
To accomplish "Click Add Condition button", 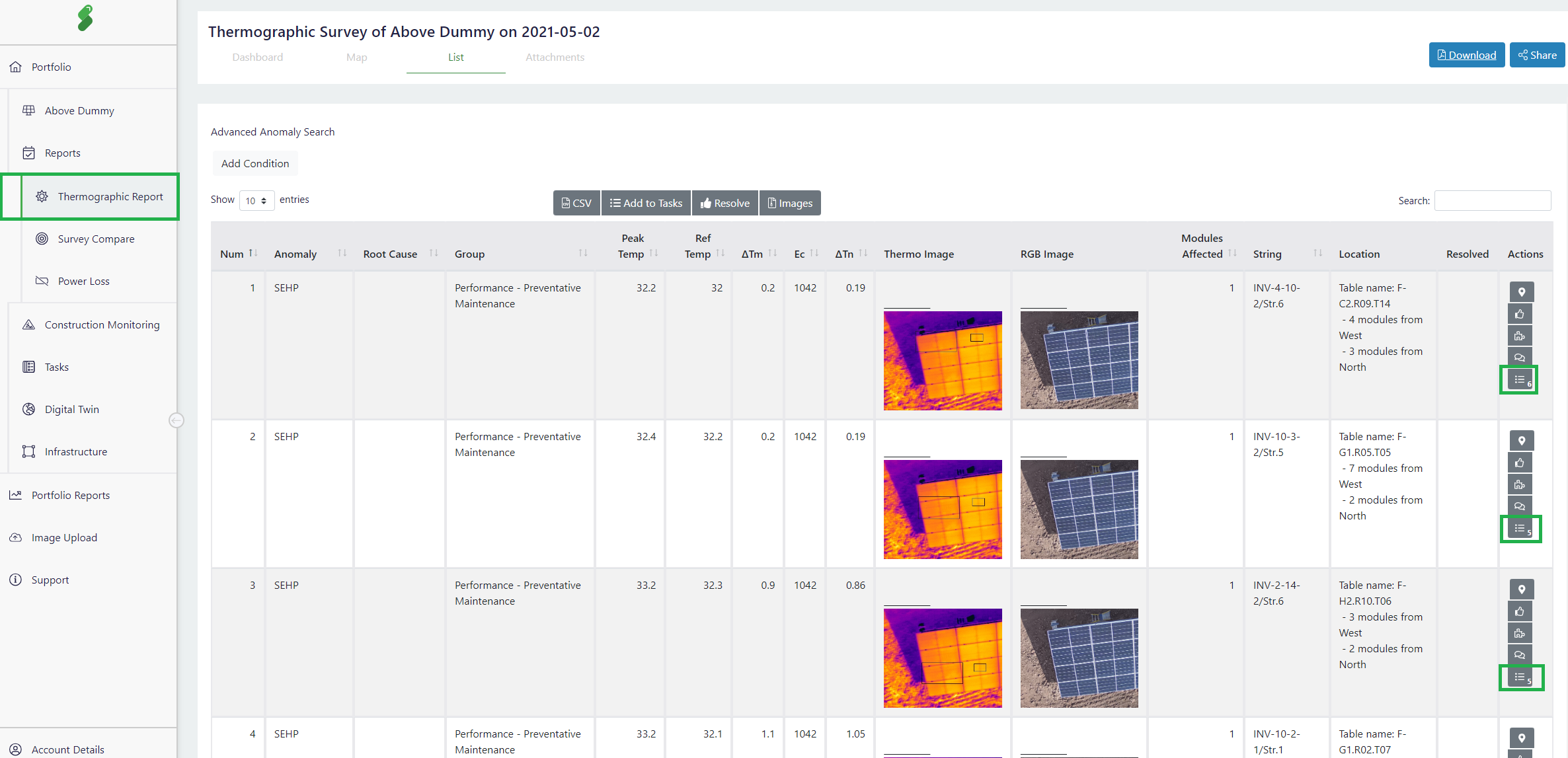I will pyautogui.click(x=255, y=163).
